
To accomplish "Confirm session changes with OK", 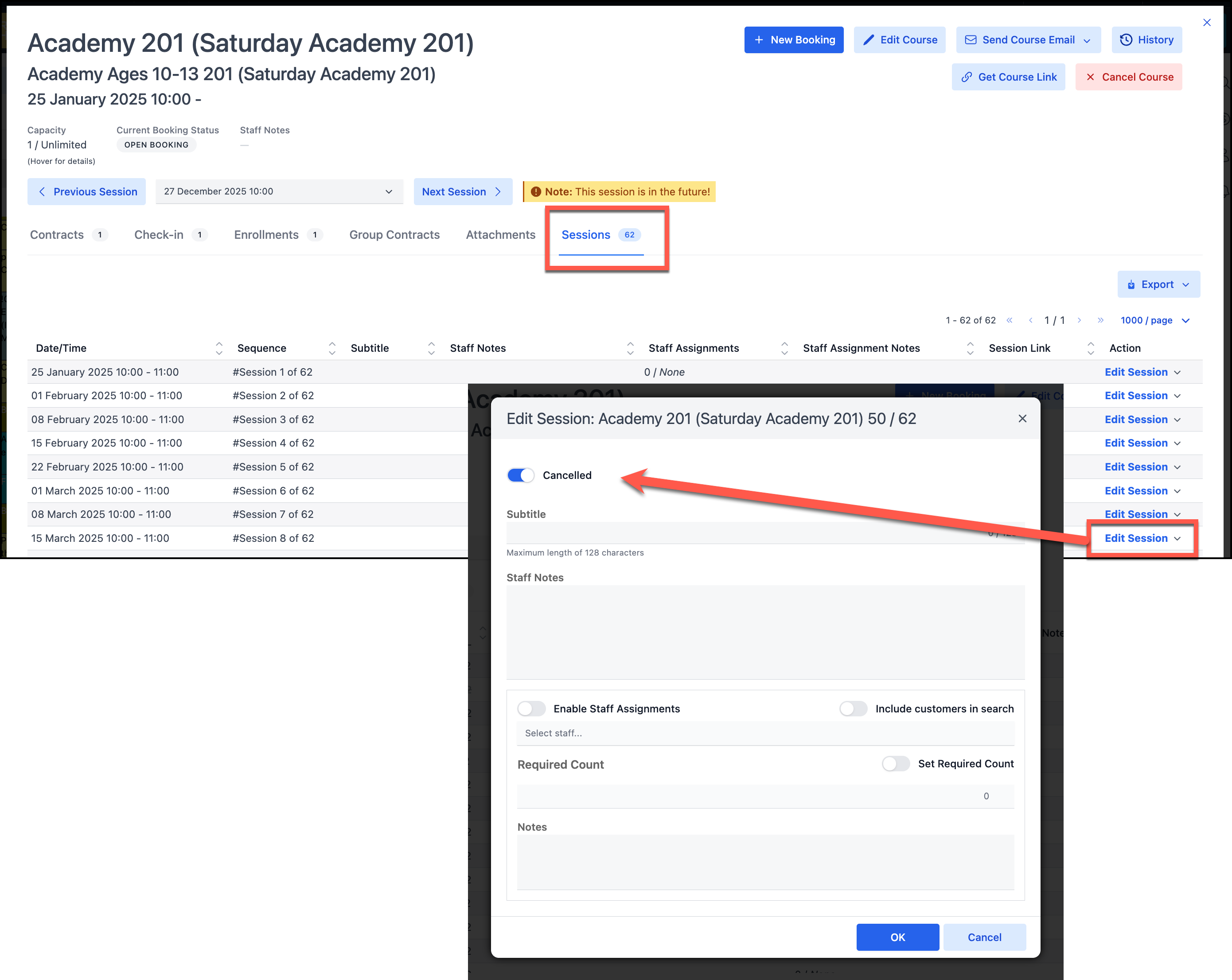I will coord(897,937).
